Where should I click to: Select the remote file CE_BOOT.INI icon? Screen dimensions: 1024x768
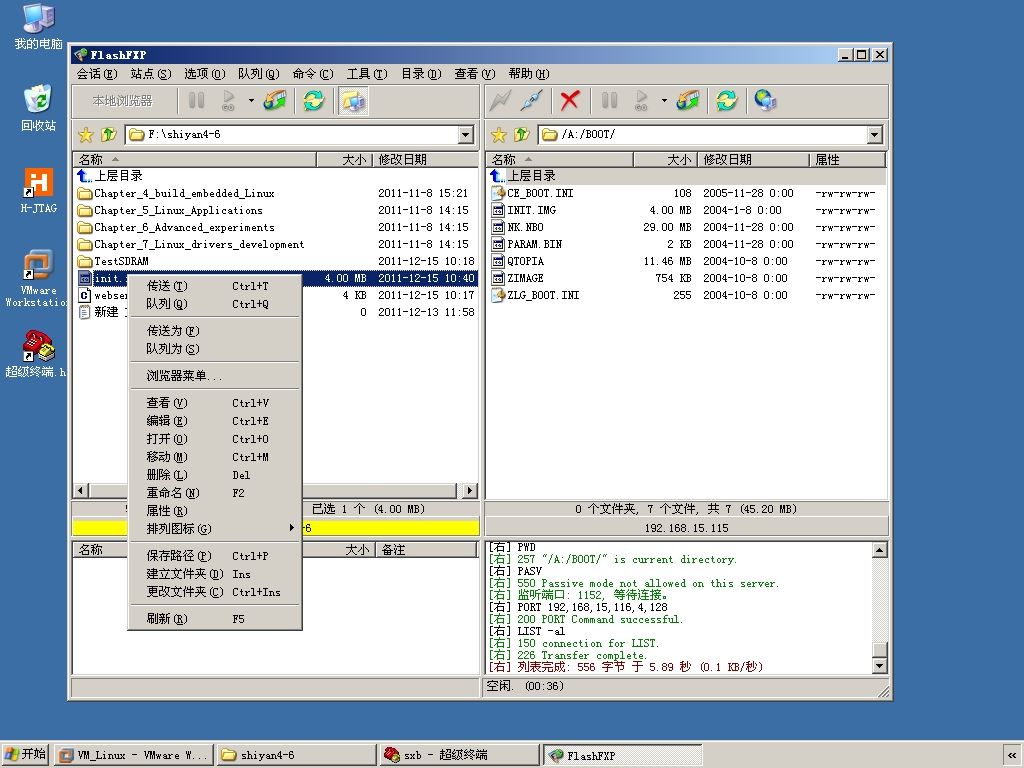point(498,193)
